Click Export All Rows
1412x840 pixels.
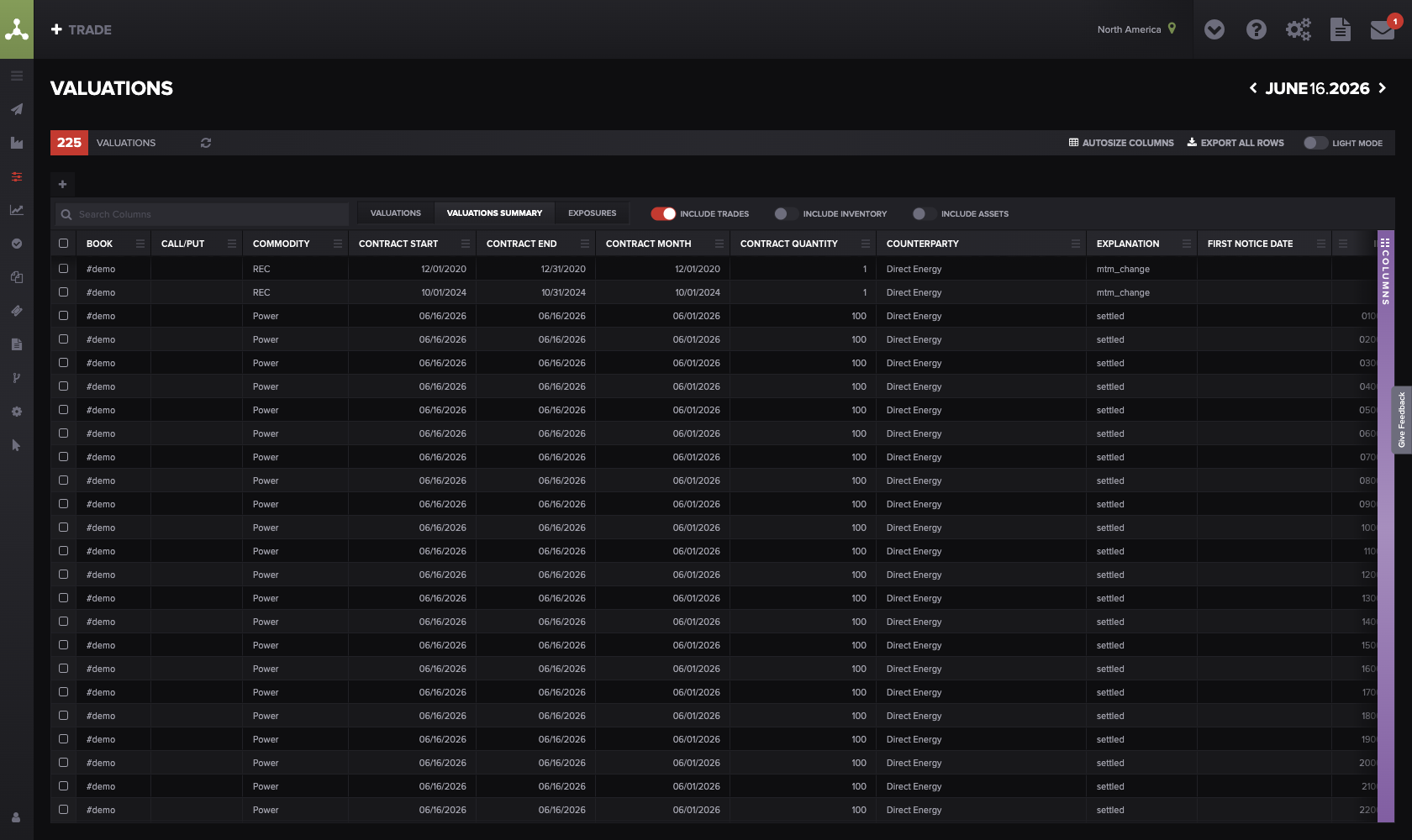(x=1235, y=143)
